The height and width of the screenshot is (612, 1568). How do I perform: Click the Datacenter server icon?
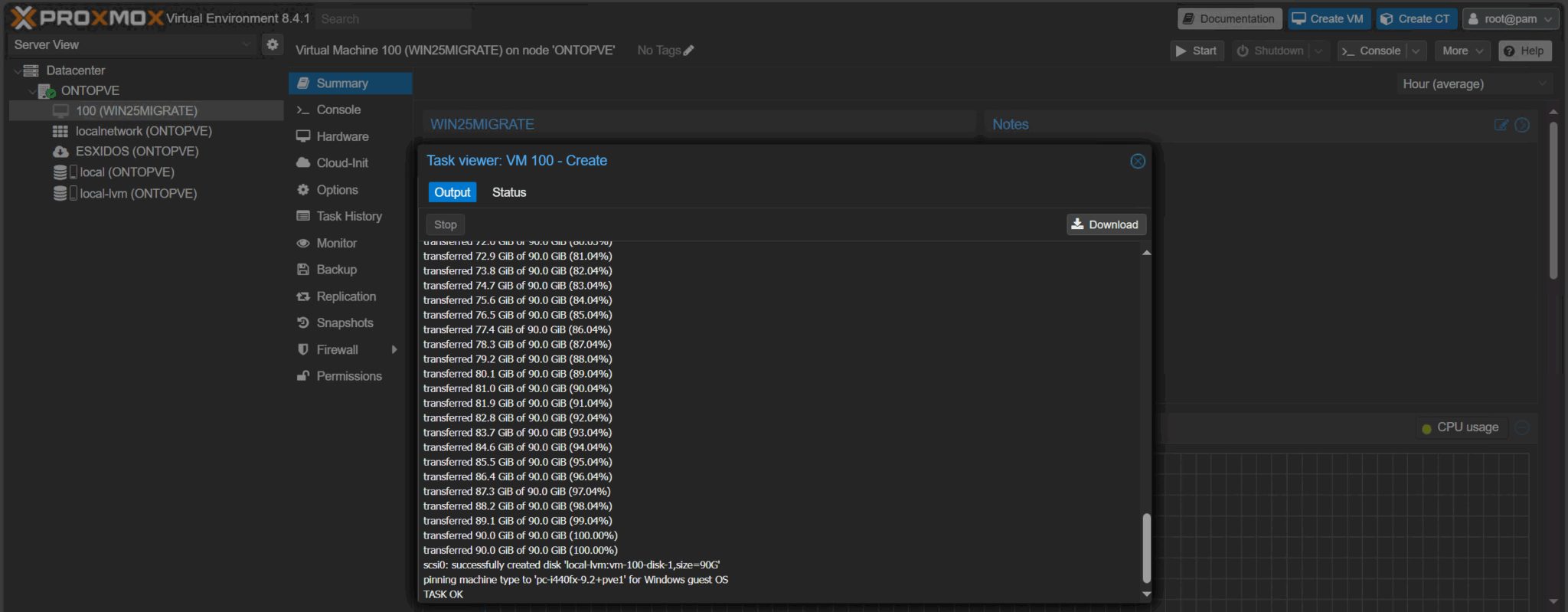tap(31, 70)
